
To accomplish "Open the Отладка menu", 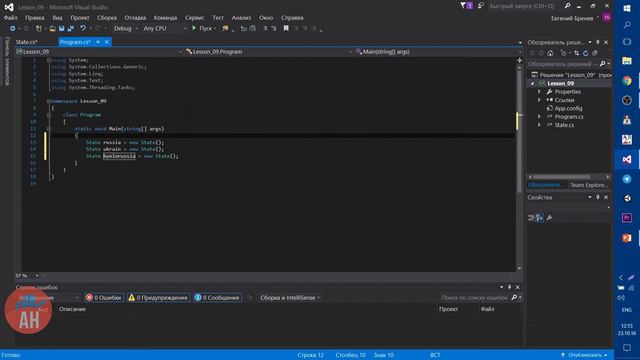I will (x=135, y=18).
